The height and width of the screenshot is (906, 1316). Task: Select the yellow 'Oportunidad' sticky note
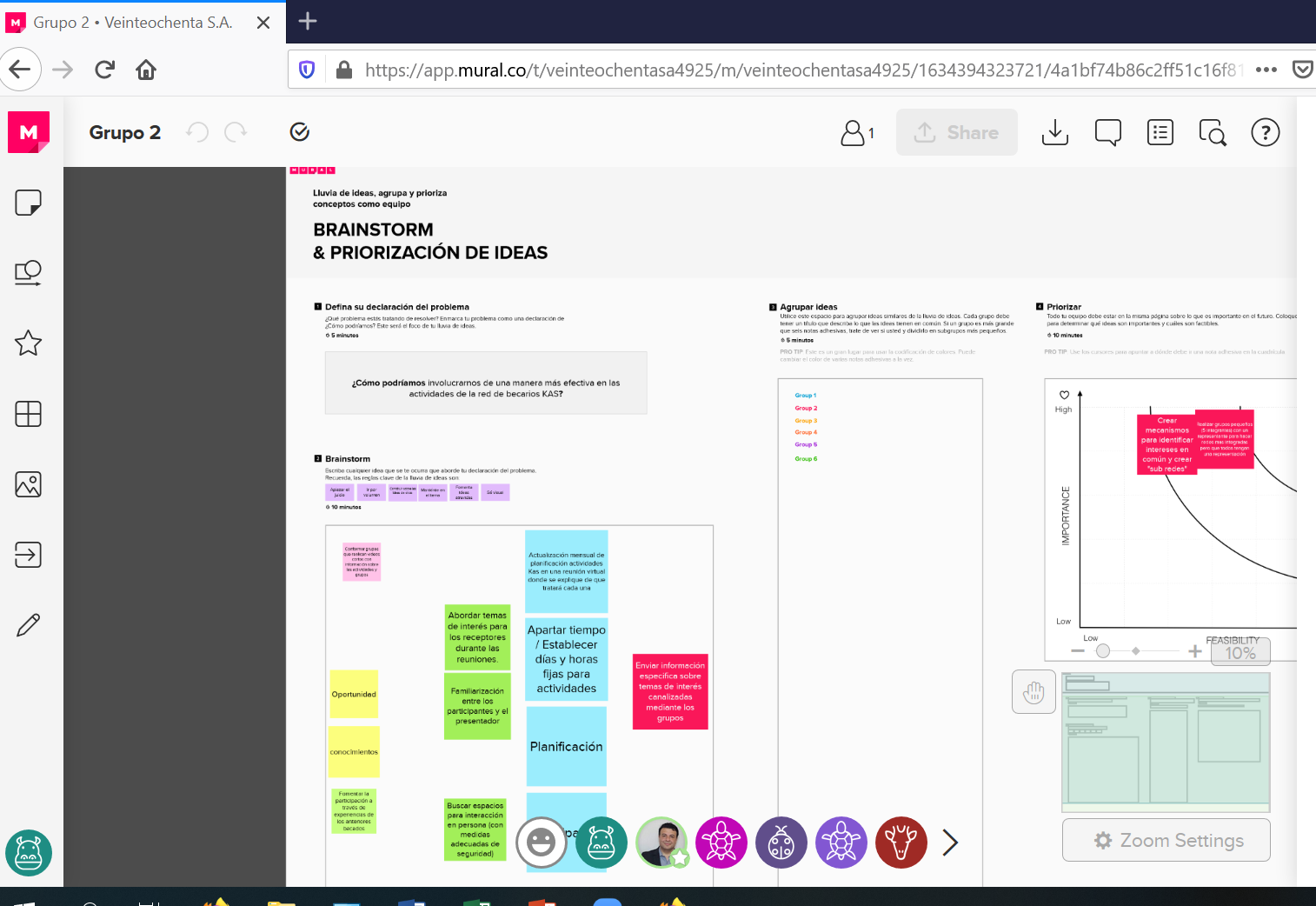354,695
